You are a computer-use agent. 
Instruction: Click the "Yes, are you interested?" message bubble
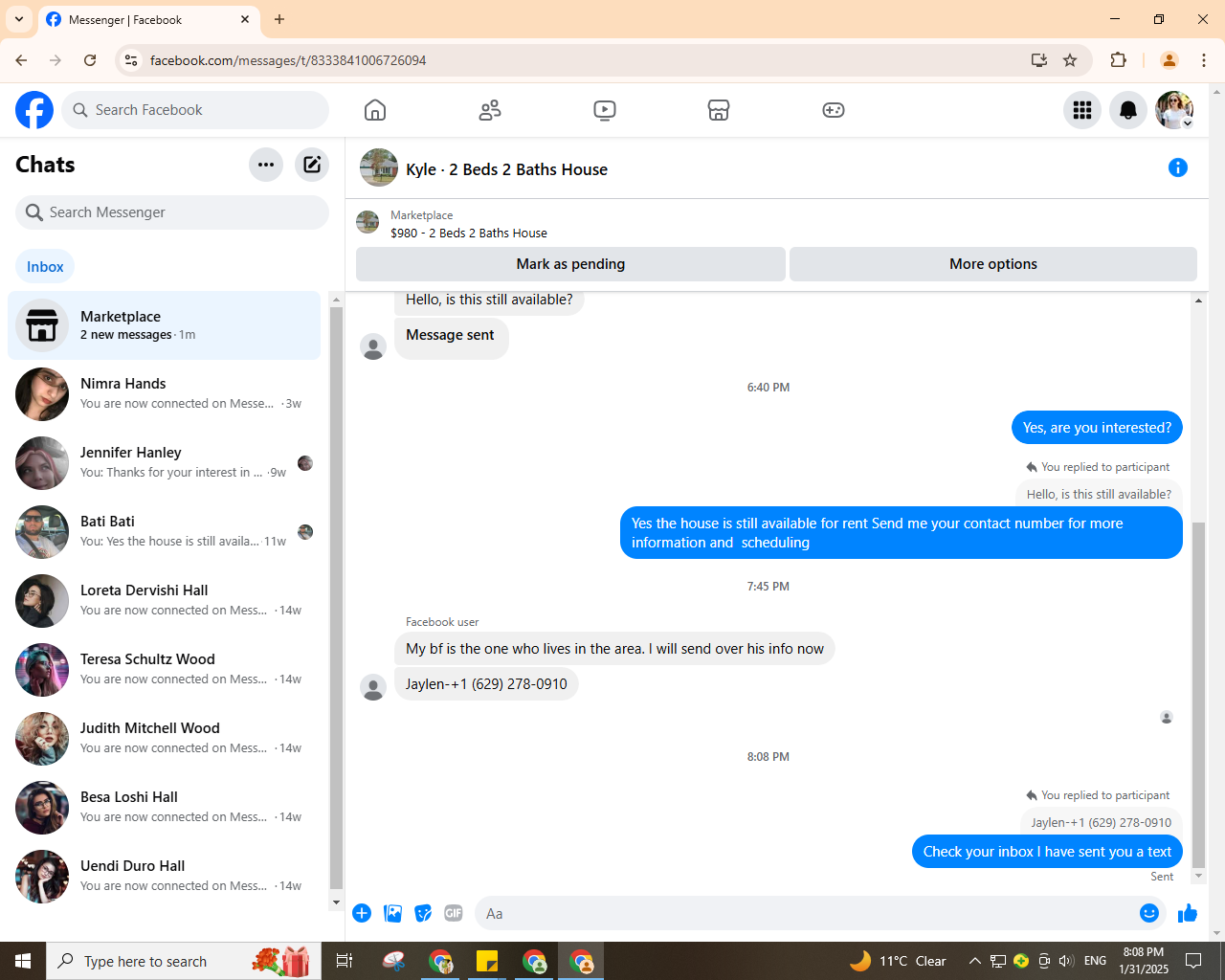click(x=1097, y=428)
